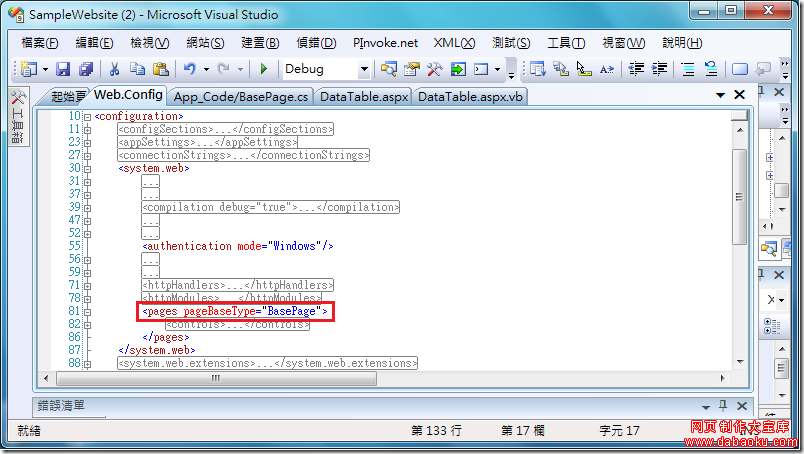804x454 pixels.
Task: Open the PInvoke.net menu
Action: coord(385,43)
